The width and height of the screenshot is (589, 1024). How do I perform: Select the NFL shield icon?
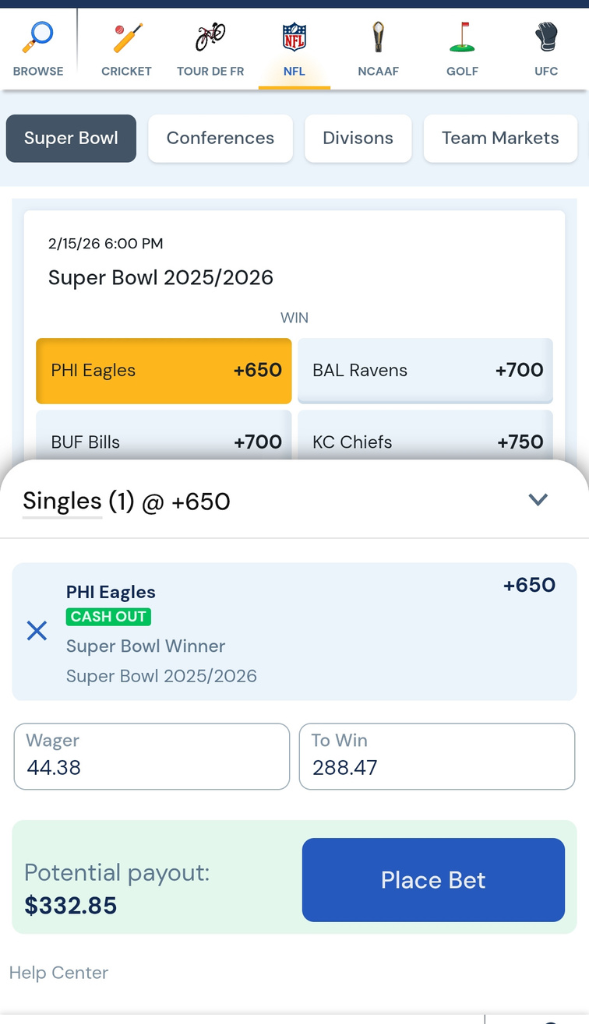pos(294,37)
